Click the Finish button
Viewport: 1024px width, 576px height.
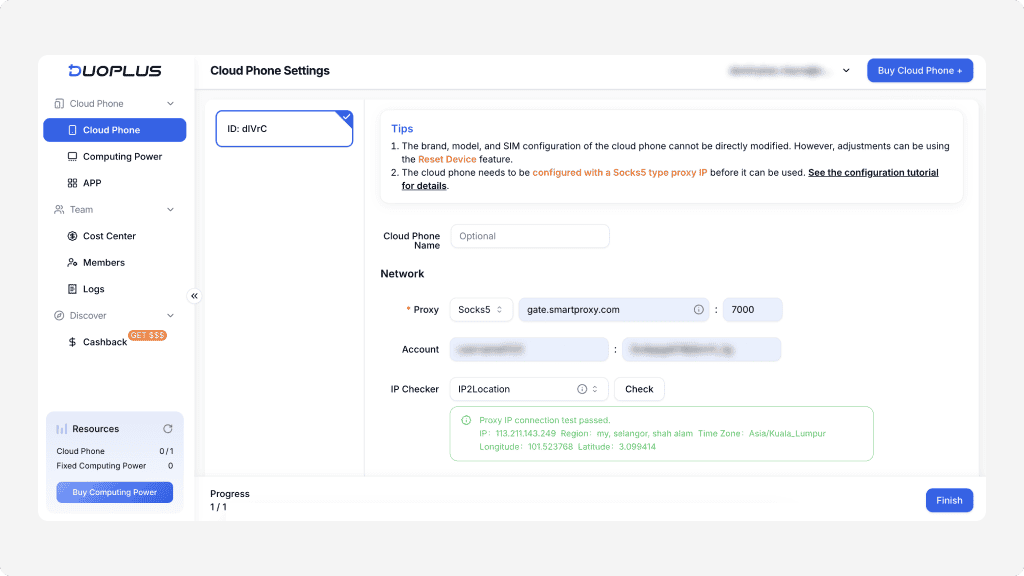click(948, 501)
